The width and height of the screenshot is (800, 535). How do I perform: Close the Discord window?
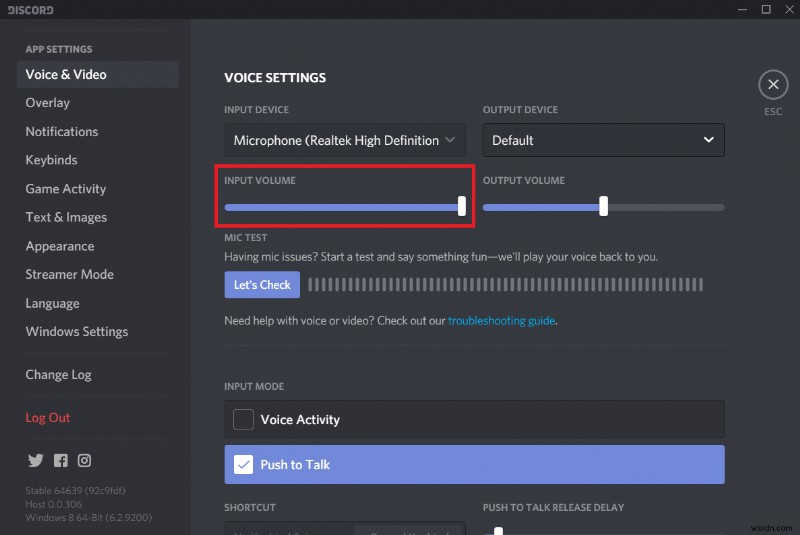789,9
